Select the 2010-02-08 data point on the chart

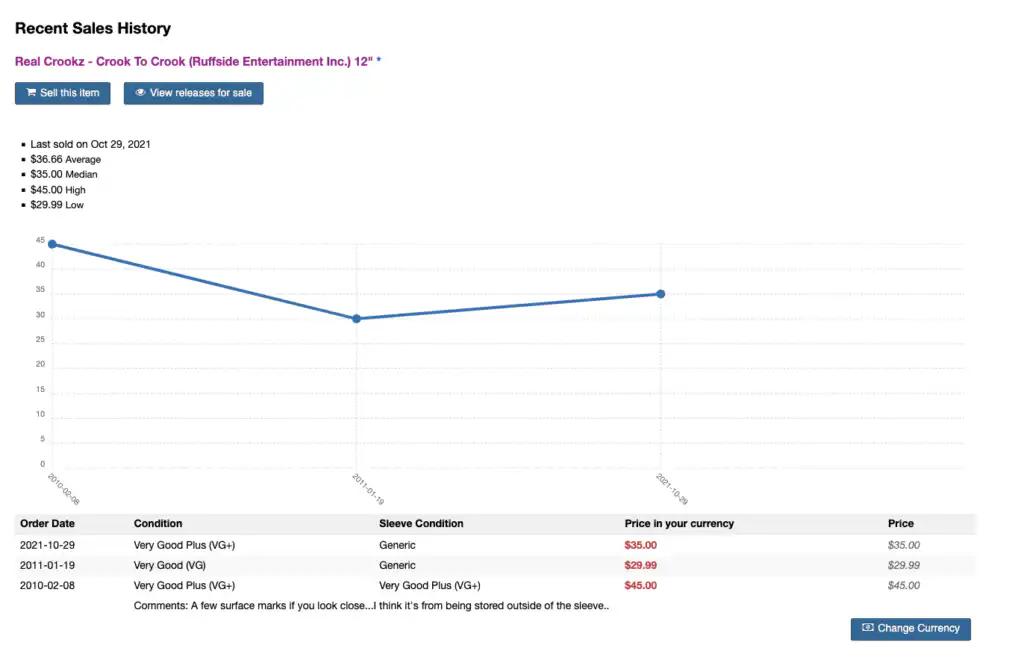(53, 243)
